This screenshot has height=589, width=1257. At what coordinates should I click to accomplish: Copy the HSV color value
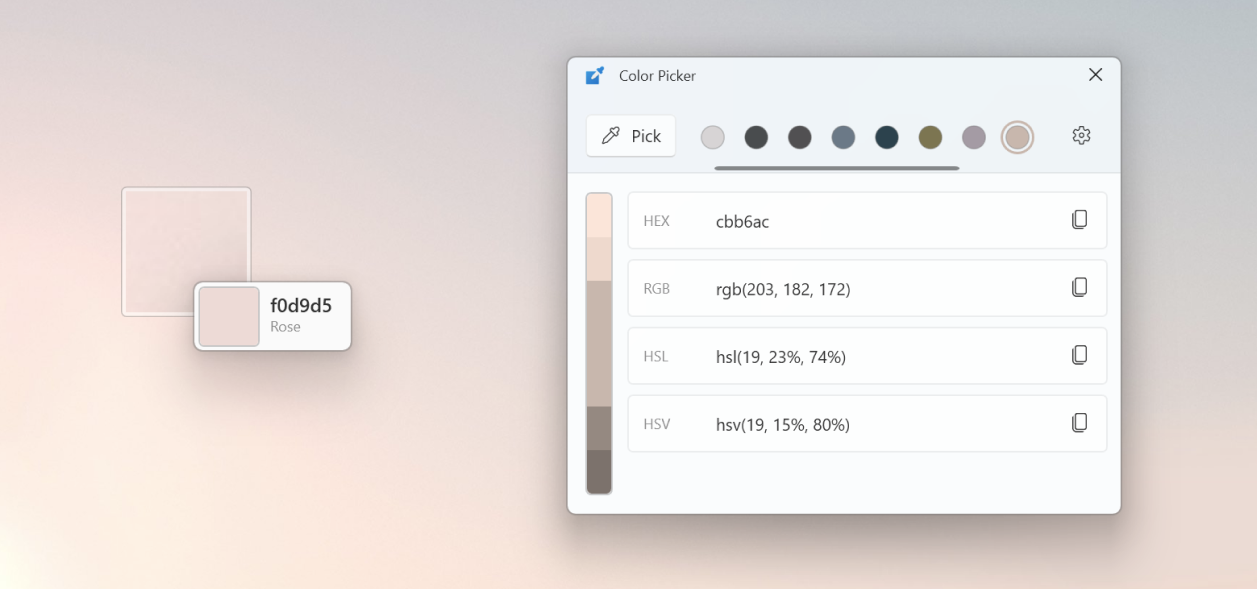[x=1080, y=423]
